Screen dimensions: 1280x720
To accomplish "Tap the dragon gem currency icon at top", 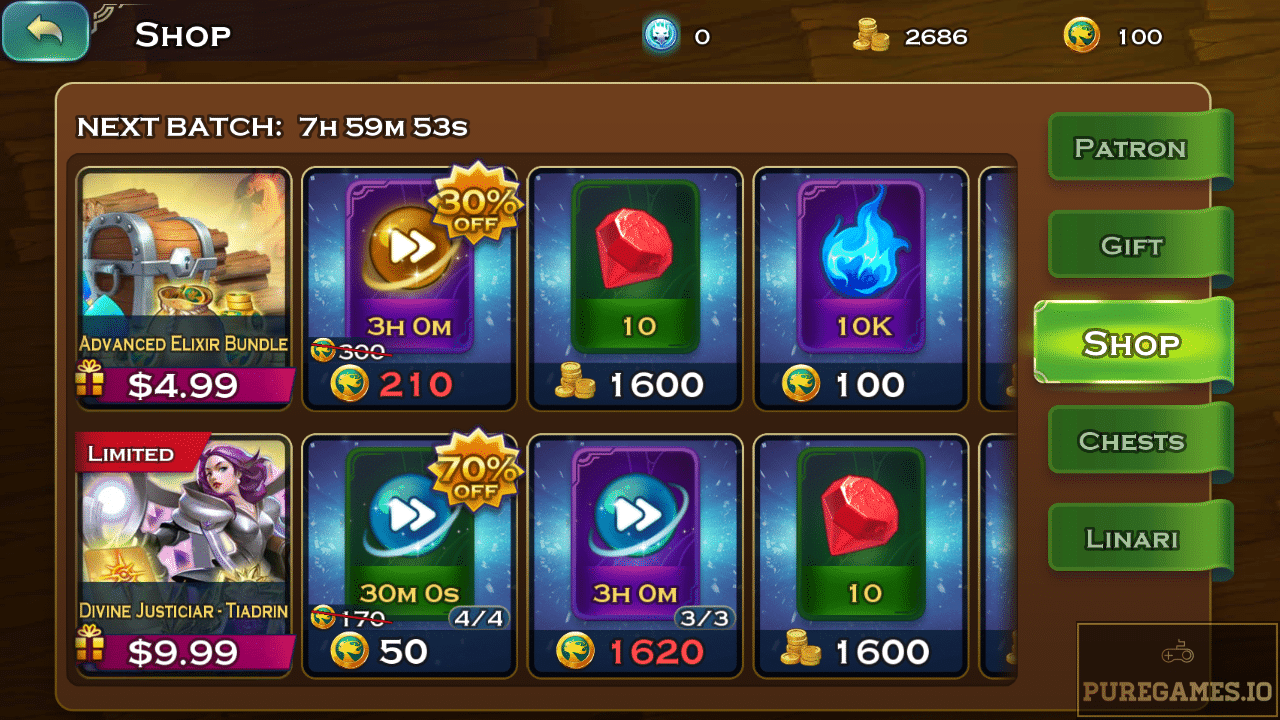I will 1082,37.
